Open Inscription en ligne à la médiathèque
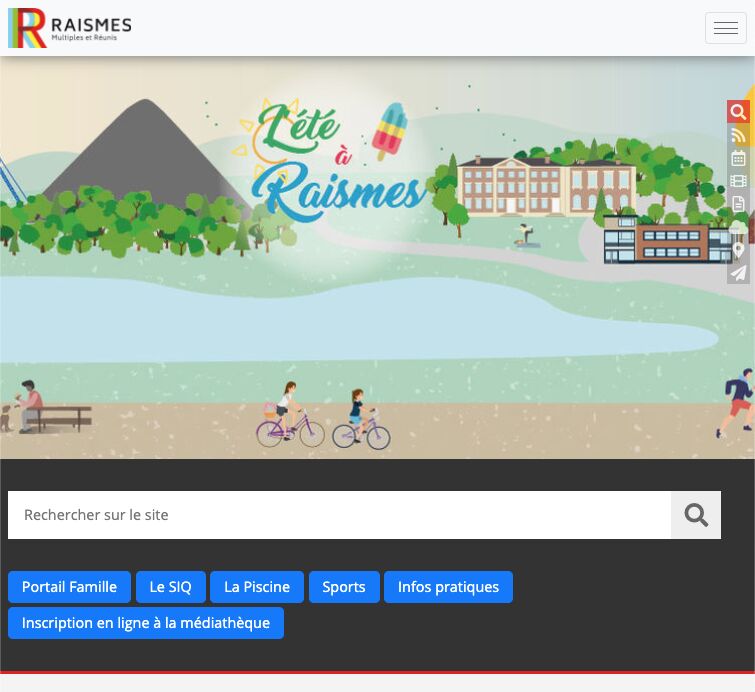Image resolution: width=755 pixels, height=692 pixels. coord(146,623)
